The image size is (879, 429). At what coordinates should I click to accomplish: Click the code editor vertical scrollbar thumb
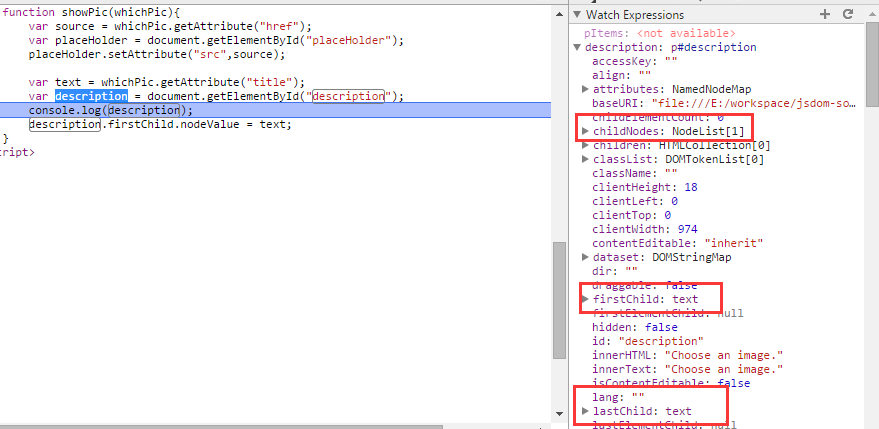point(559,300)
